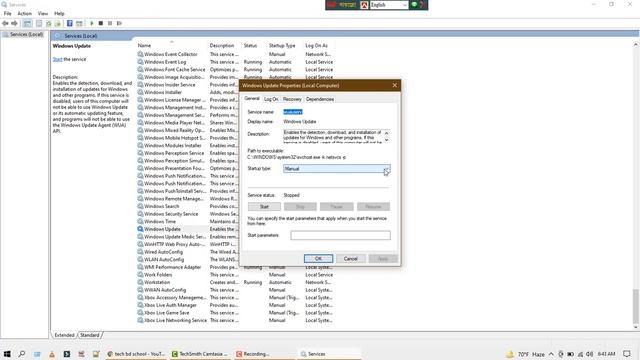Click the Service name field wuauserv

click(x=293, y=112)
